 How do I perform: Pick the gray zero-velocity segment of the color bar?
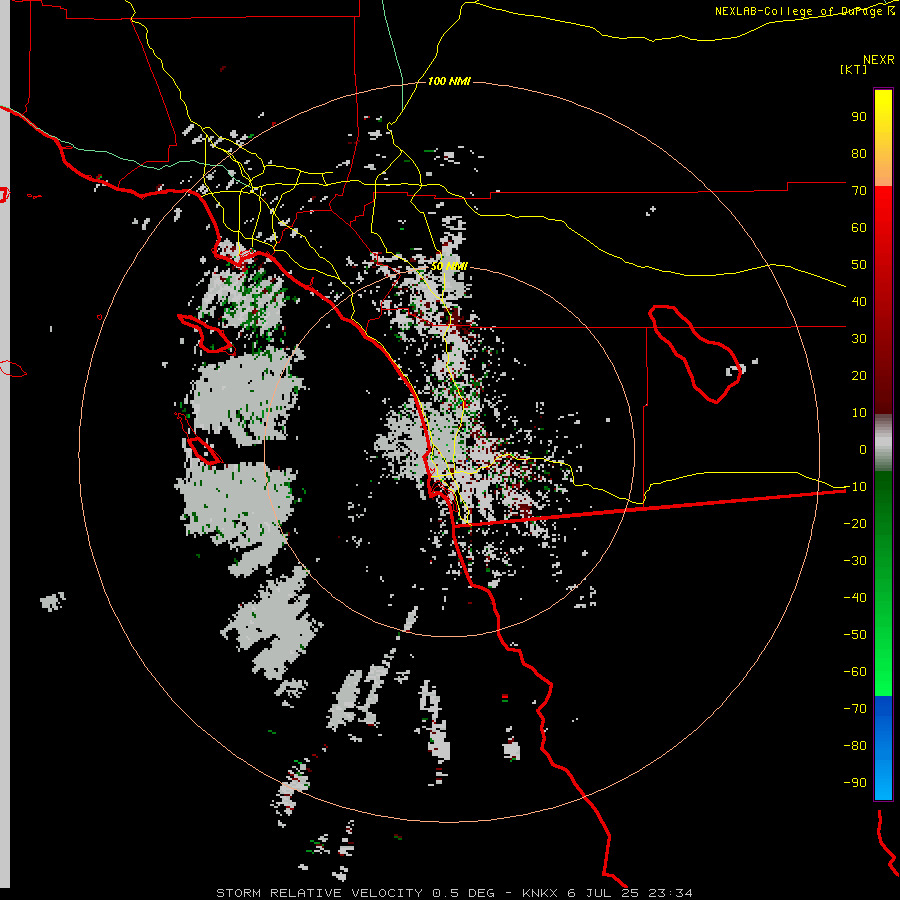(883, 443)
